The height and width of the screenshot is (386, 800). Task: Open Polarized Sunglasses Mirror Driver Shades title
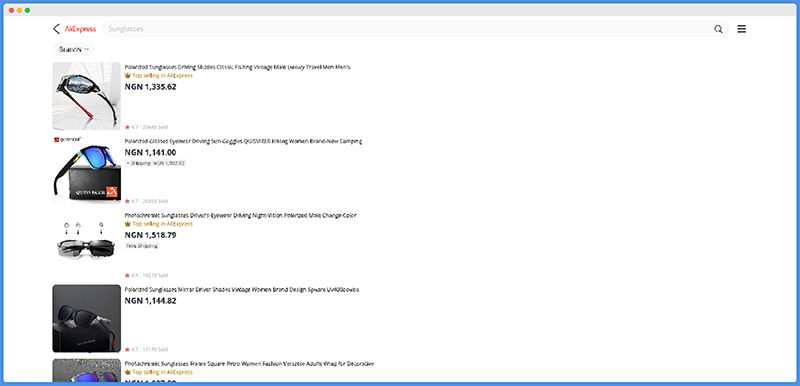pos(242,290)
